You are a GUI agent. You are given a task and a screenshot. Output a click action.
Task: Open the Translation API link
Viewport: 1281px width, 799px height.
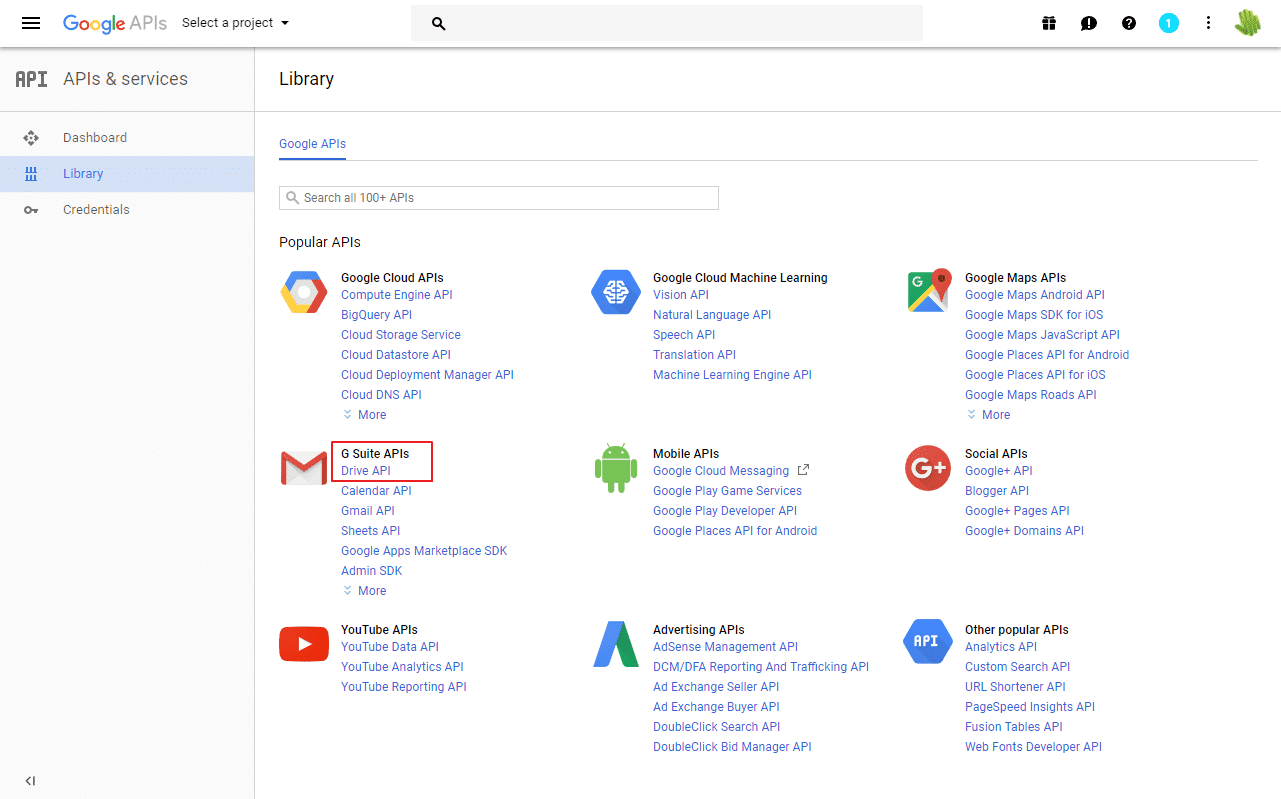695,355
